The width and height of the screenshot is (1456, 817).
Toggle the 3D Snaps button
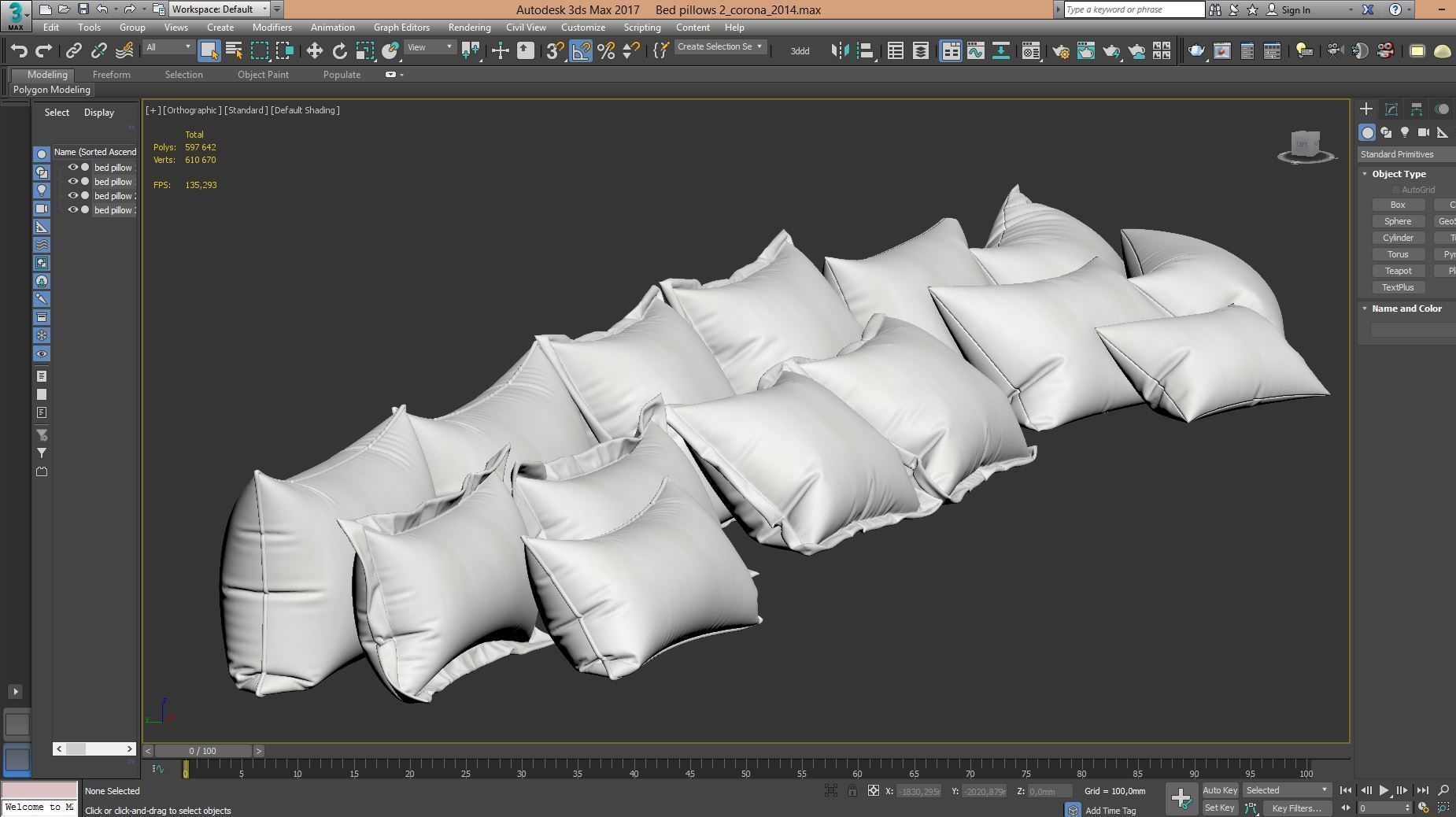(555, 51)
